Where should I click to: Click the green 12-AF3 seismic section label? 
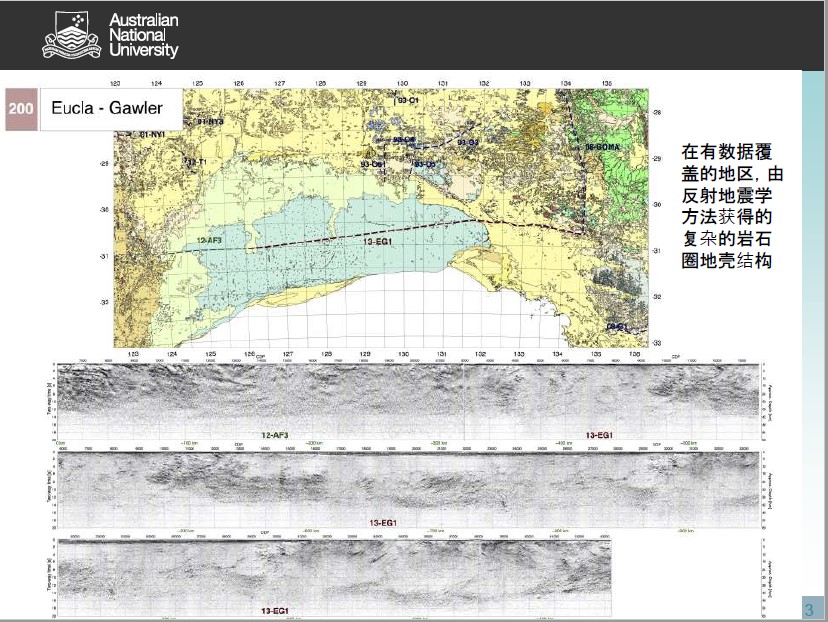(x=274, y=436)
